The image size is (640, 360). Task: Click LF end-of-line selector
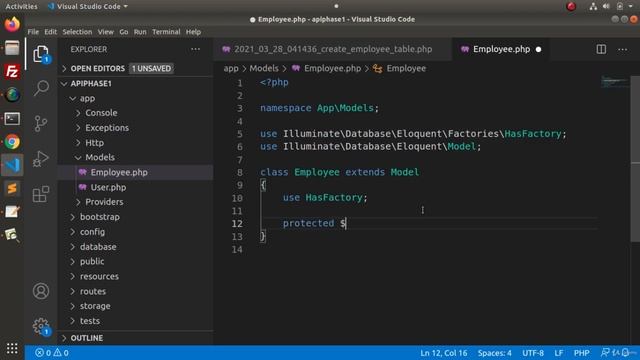[559, 353]
